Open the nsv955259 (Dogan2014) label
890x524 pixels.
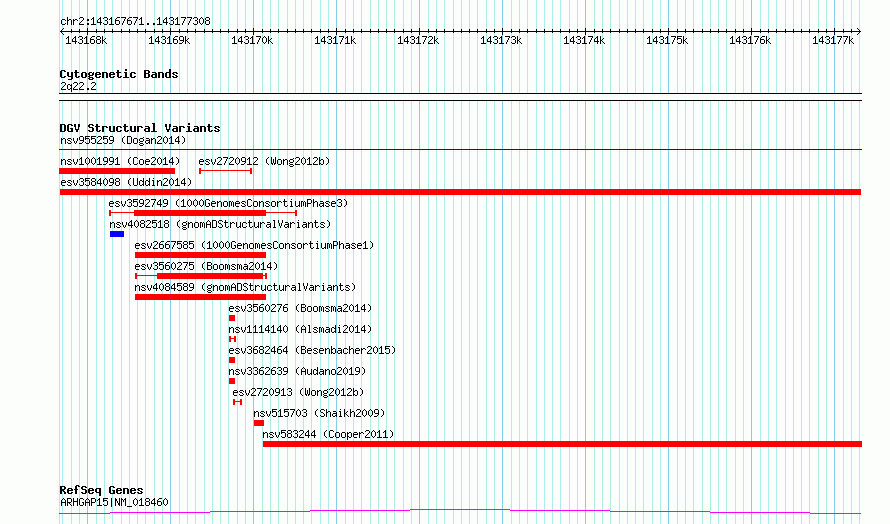point(123,140)
